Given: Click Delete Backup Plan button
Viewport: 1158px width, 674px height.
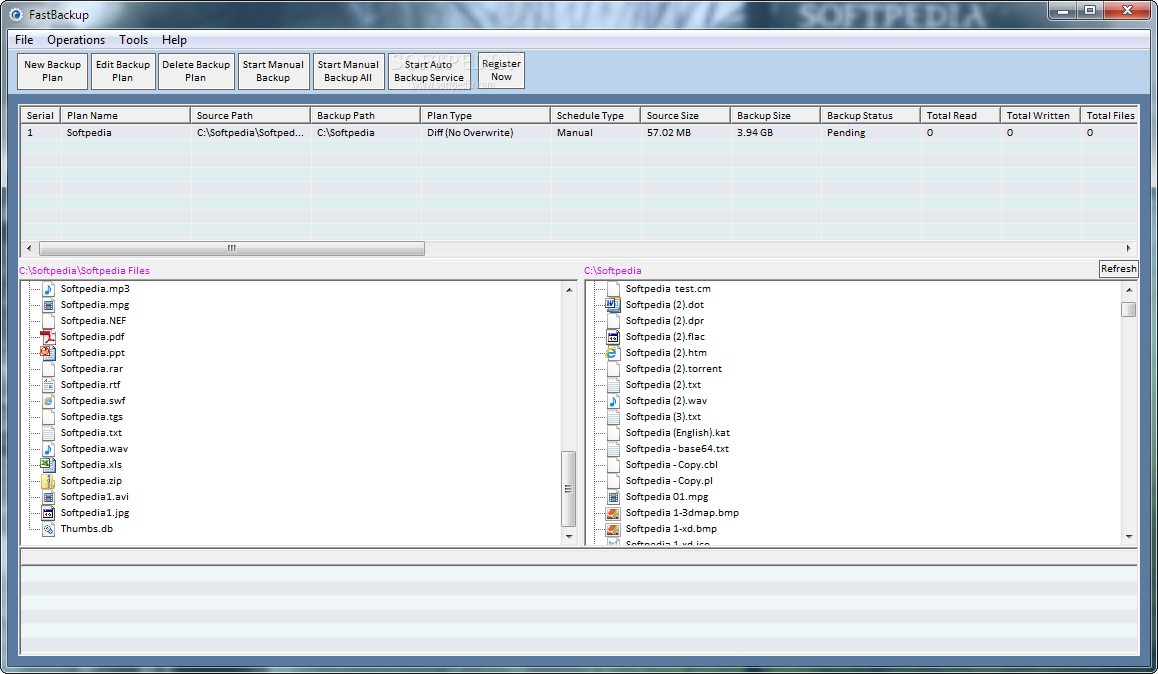Looking at the screenshot, I should point(196,71).
